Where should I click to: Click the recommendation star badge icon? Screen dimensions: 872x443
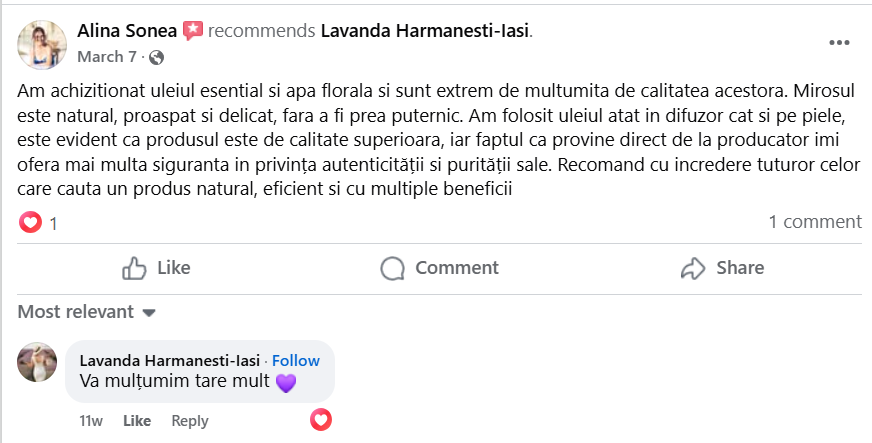pyautogui.click(x=194, y=31)
